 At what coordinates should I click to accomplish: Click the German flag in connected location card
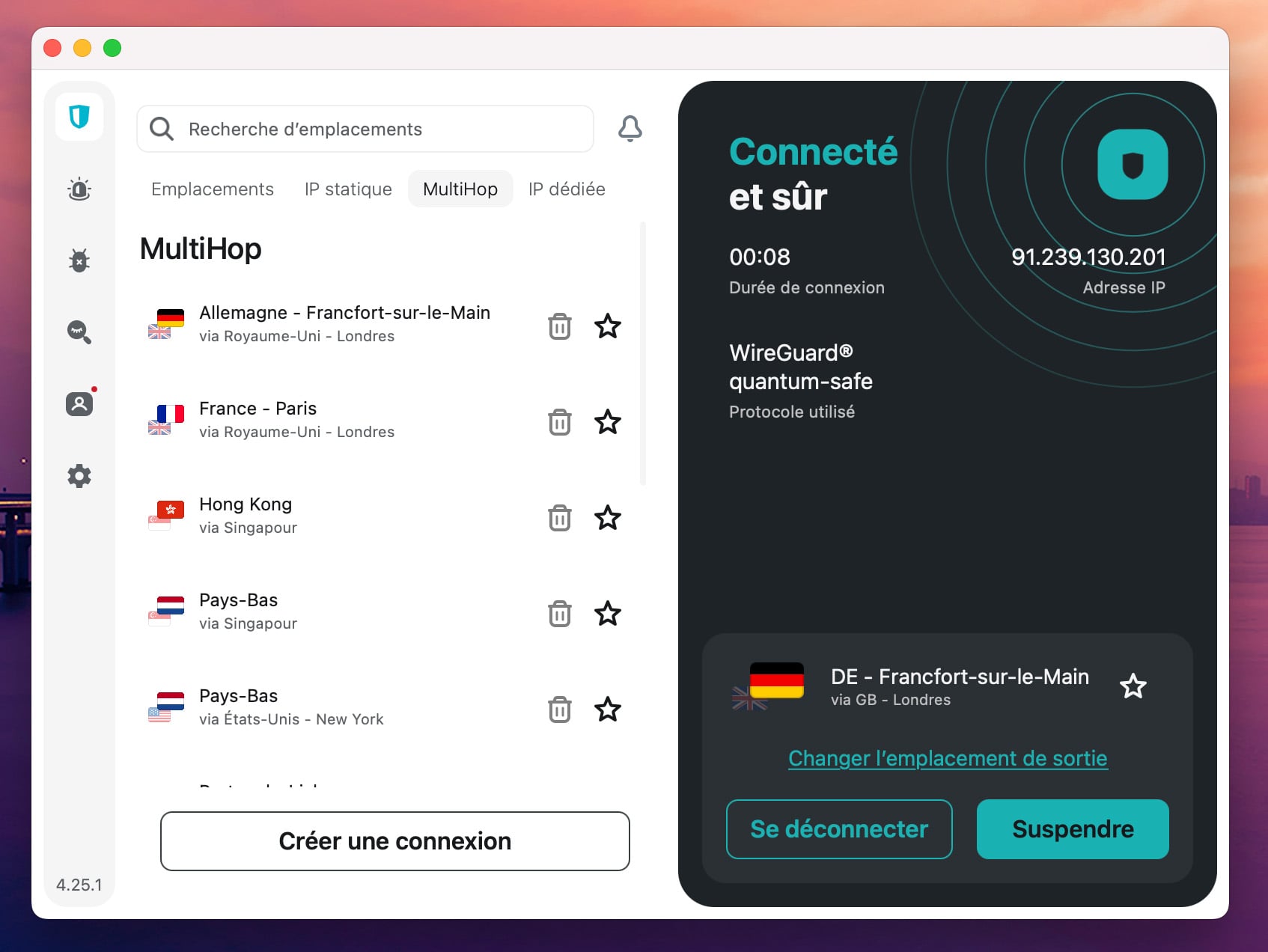point(776,680)
